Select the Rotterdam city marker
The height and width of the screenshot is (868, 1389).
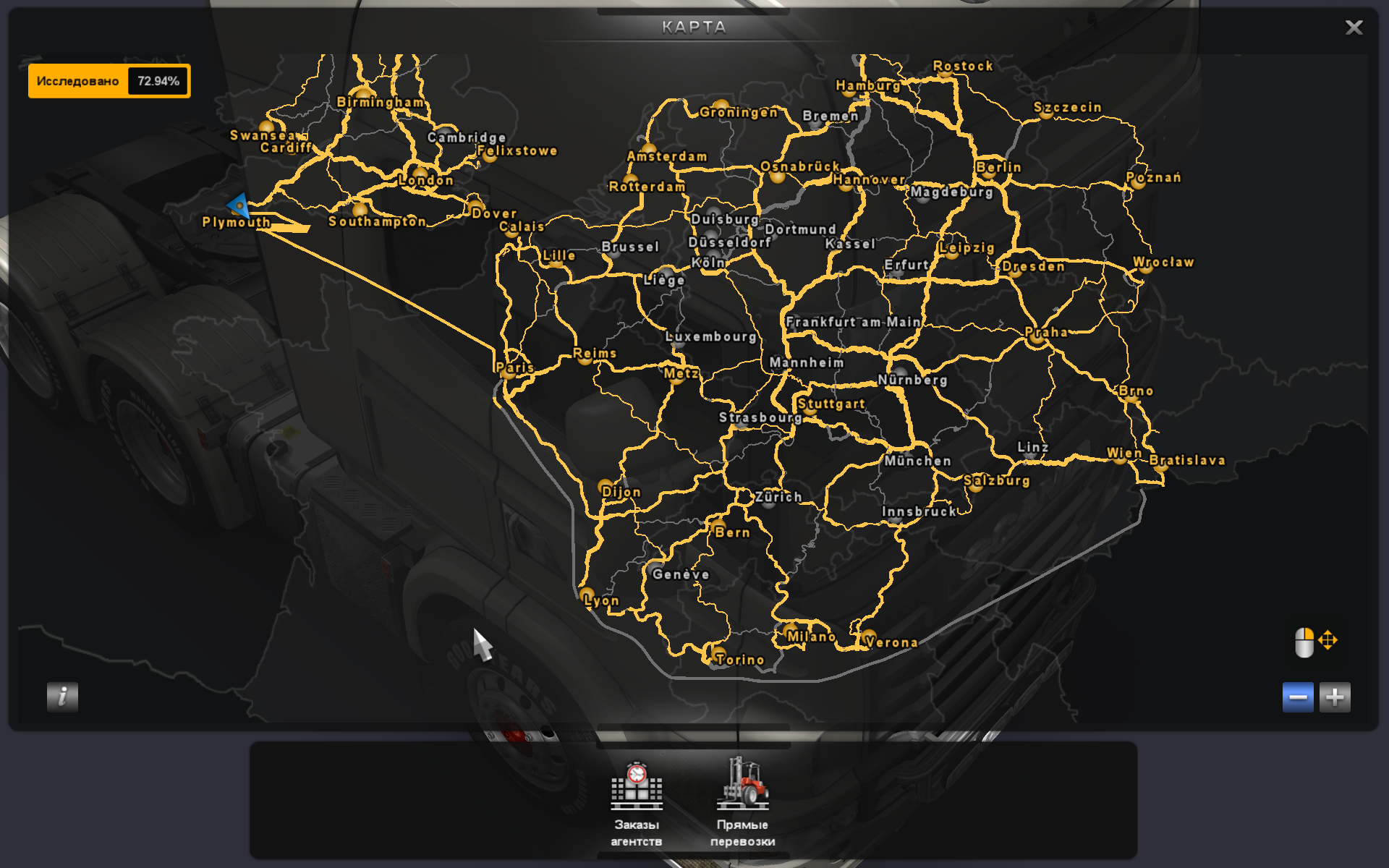click(630, 181)
